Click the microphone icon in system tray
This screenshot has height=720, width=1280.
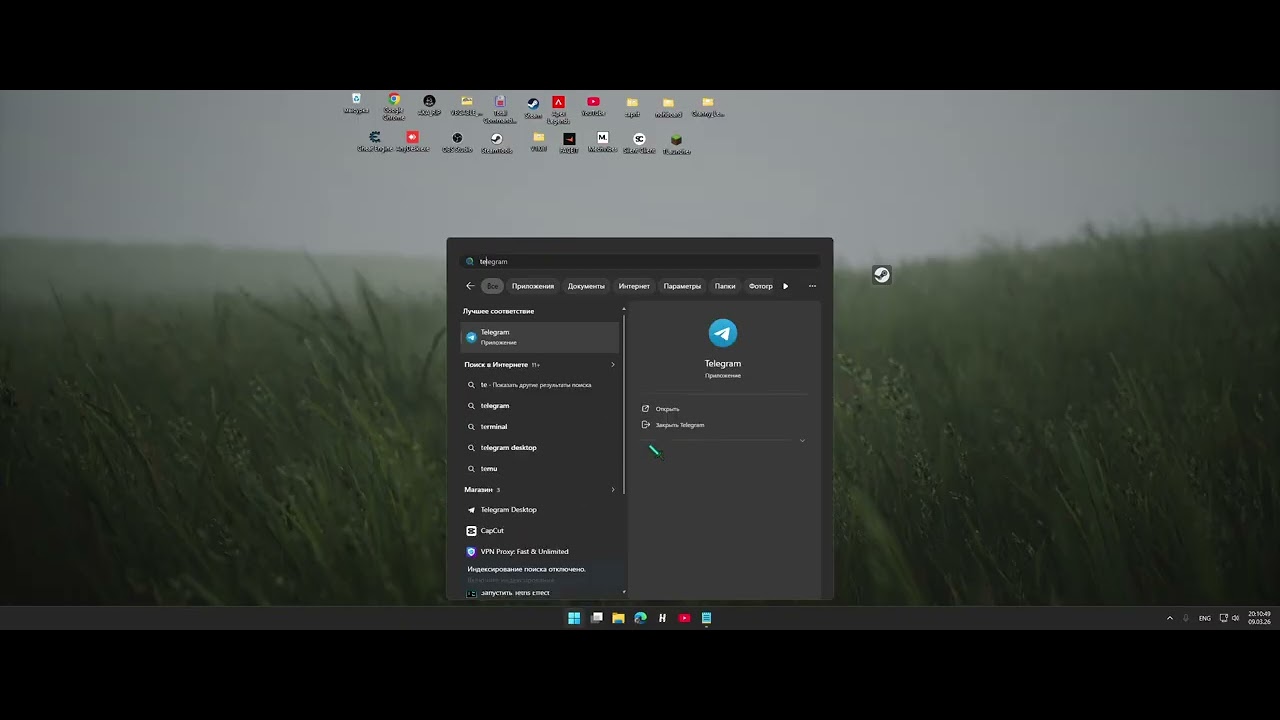(1185, 618)
